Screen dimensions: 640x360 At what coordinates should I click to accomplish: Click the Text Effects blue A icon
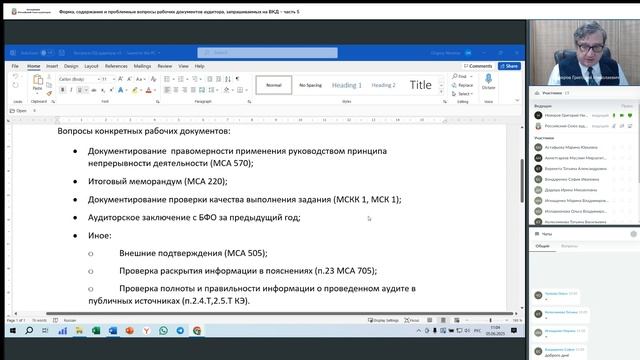coord(121,90)
